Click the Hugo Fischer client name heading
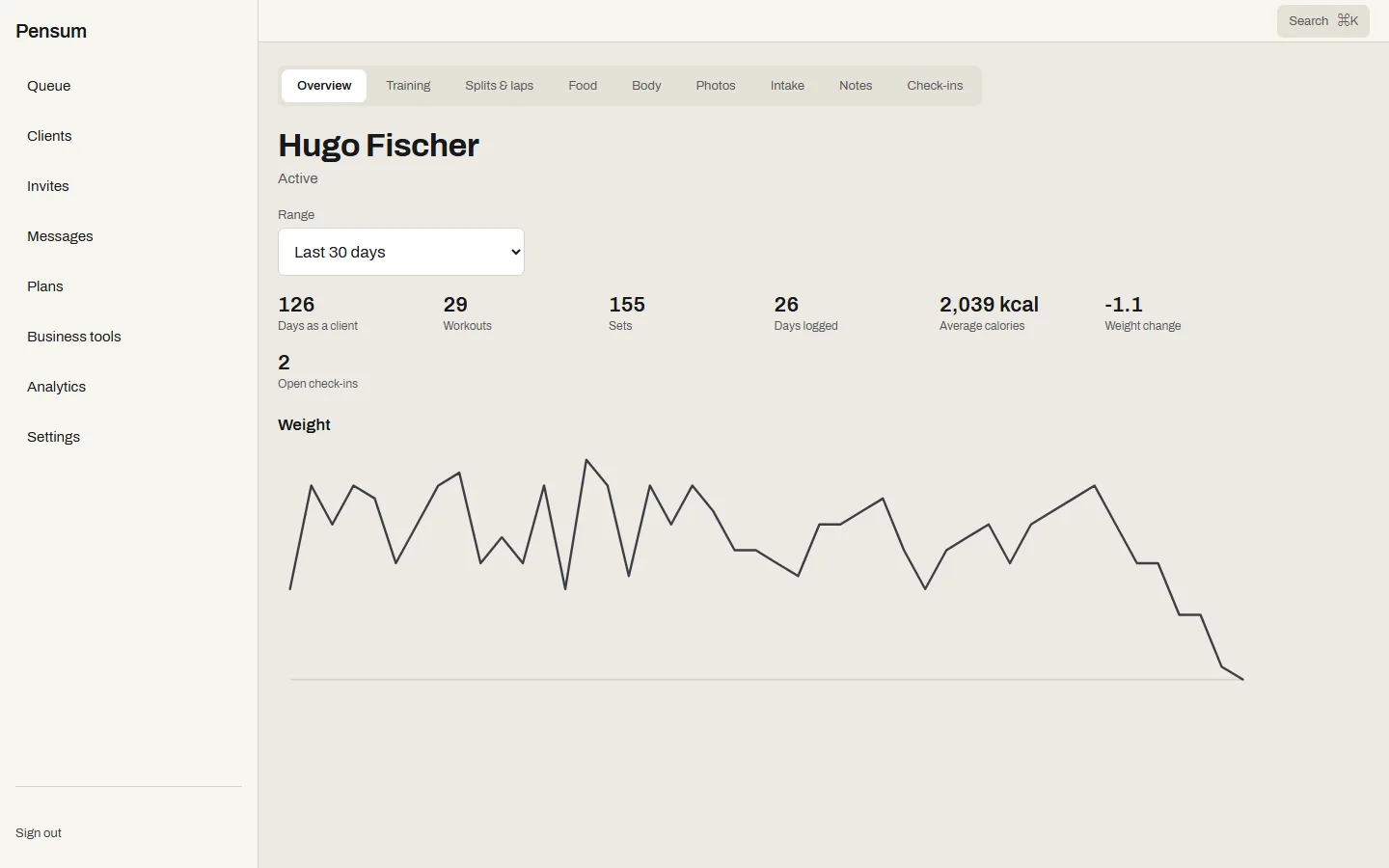1389x868 pixels. click(x=378, y=146)
